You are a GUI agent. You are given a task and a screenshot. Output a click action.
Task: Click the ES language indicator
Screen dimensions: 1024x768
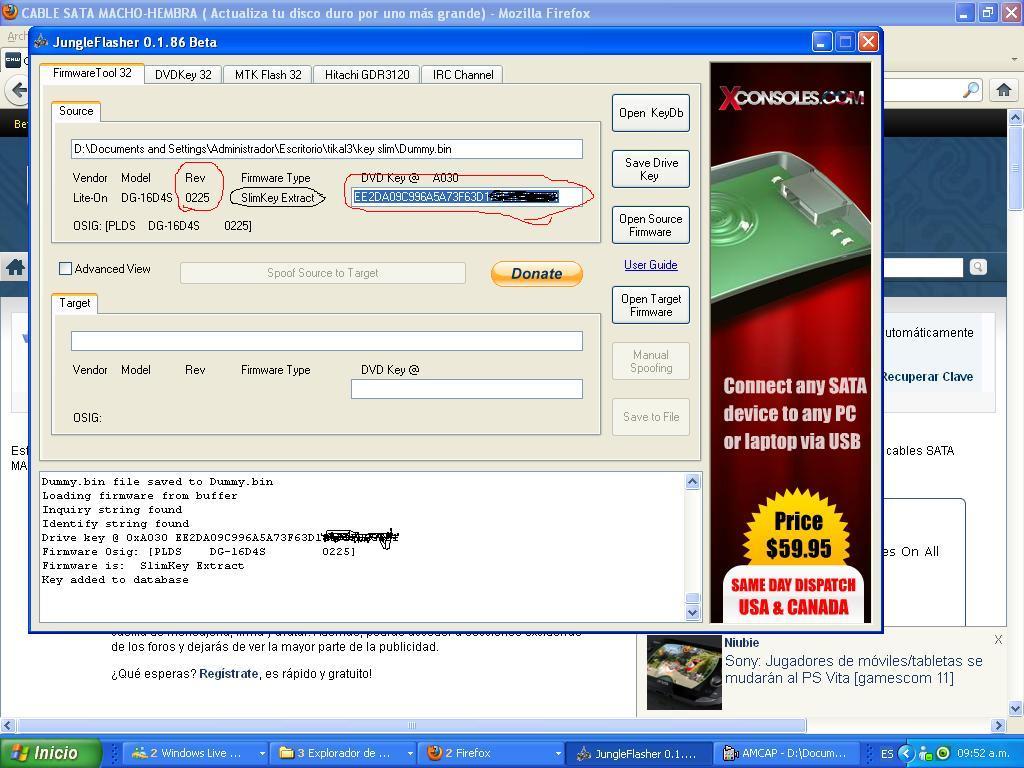(x=887, y=754)
